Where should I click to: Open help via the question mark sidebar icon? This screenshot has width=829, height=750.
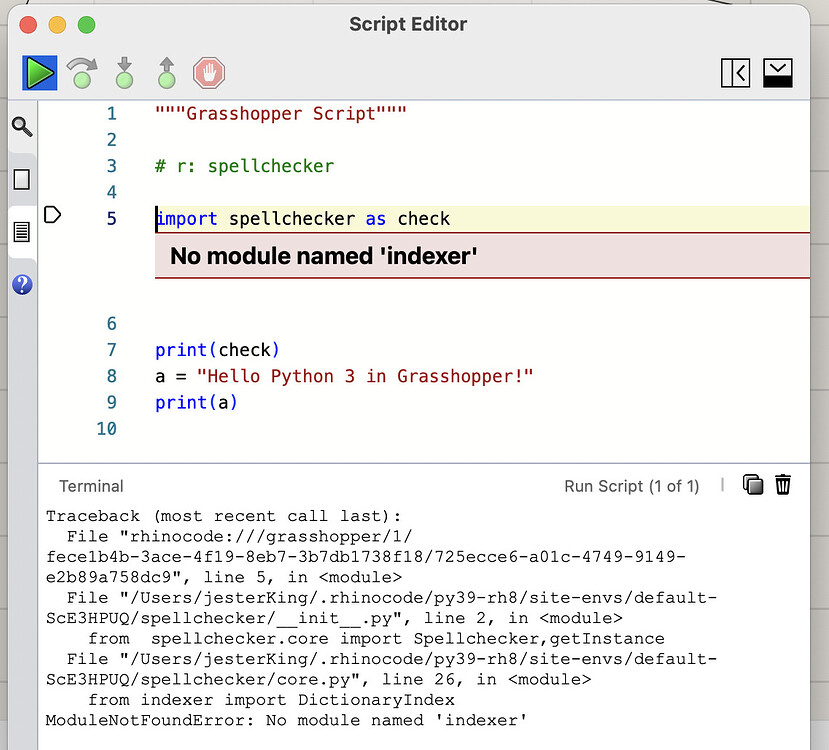pyautogui.click(x=21, y=284)
